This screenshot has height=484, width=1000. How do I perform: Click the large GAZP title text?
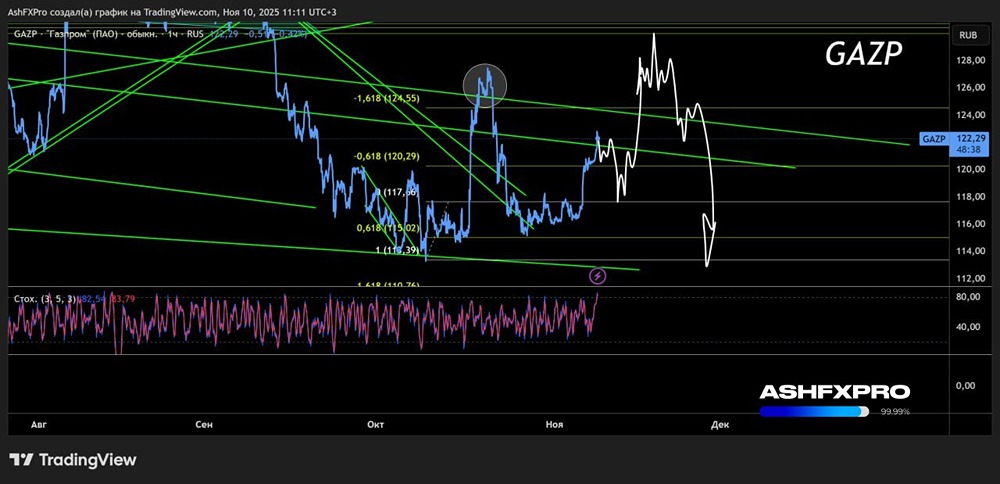pos(864,55)
